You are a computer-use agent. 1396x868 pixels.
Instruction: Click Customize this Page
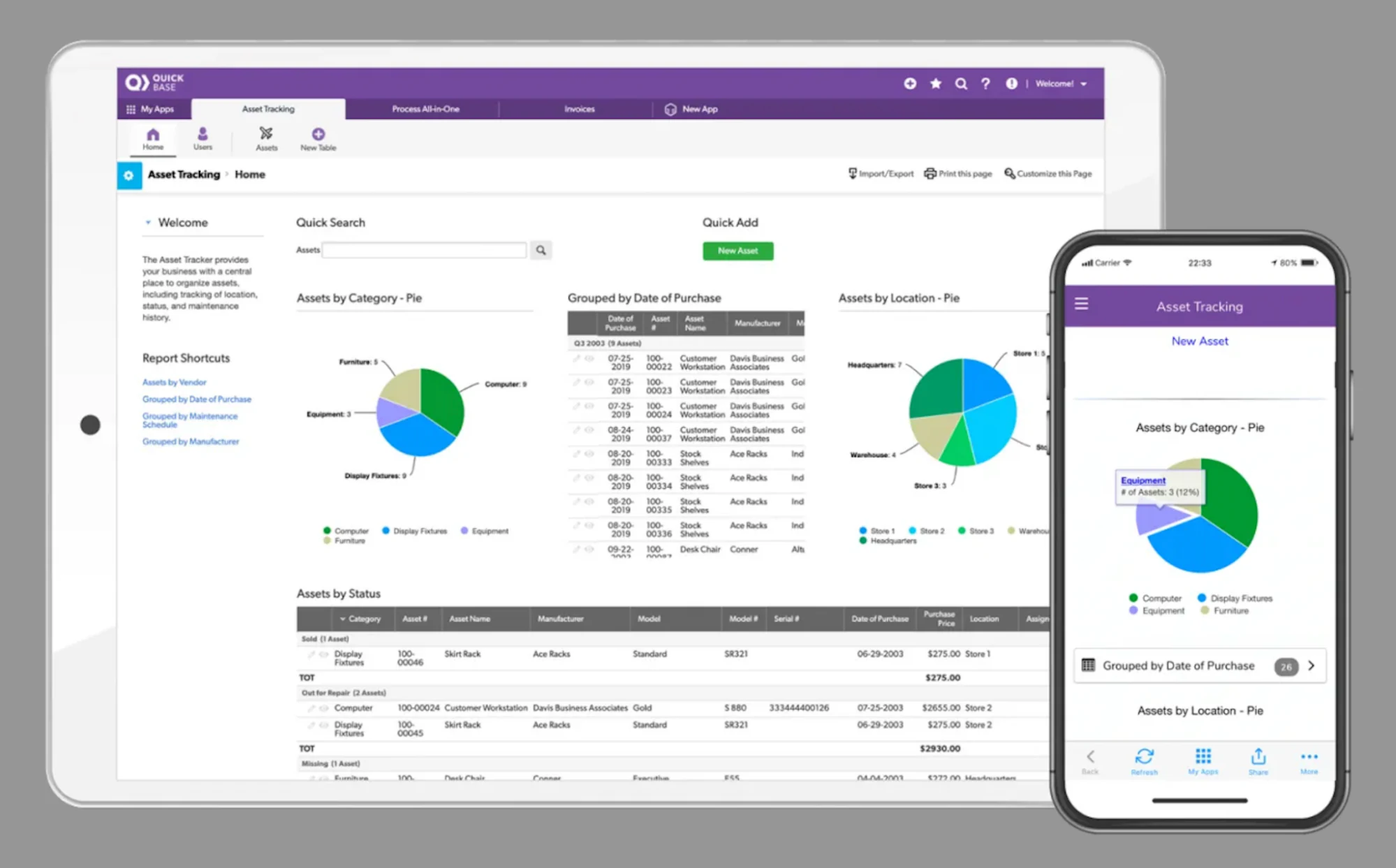1048,174
